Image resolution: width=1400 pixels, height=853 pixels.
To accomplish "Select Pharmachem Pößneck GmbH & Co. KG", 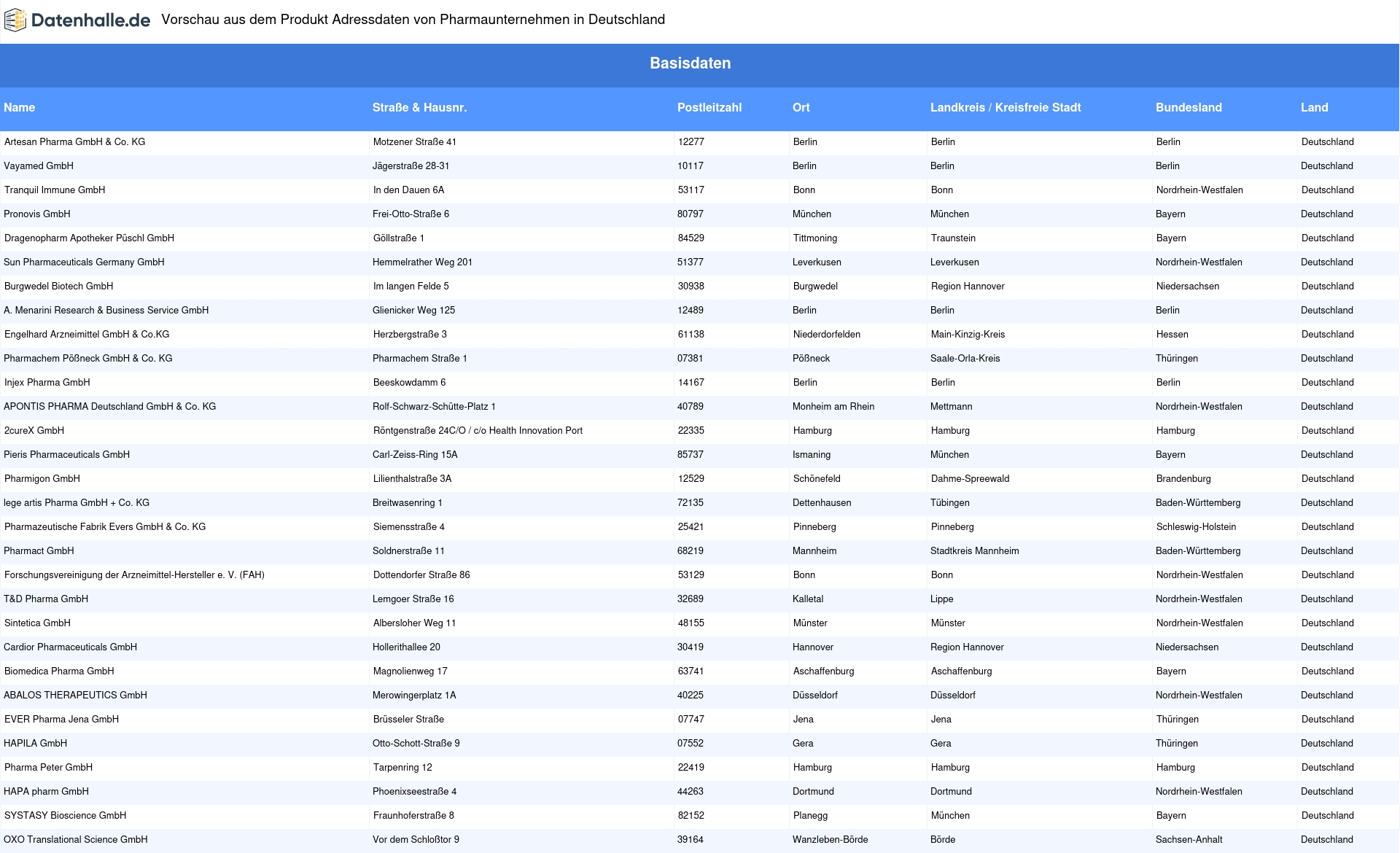I will coord(88,359).
